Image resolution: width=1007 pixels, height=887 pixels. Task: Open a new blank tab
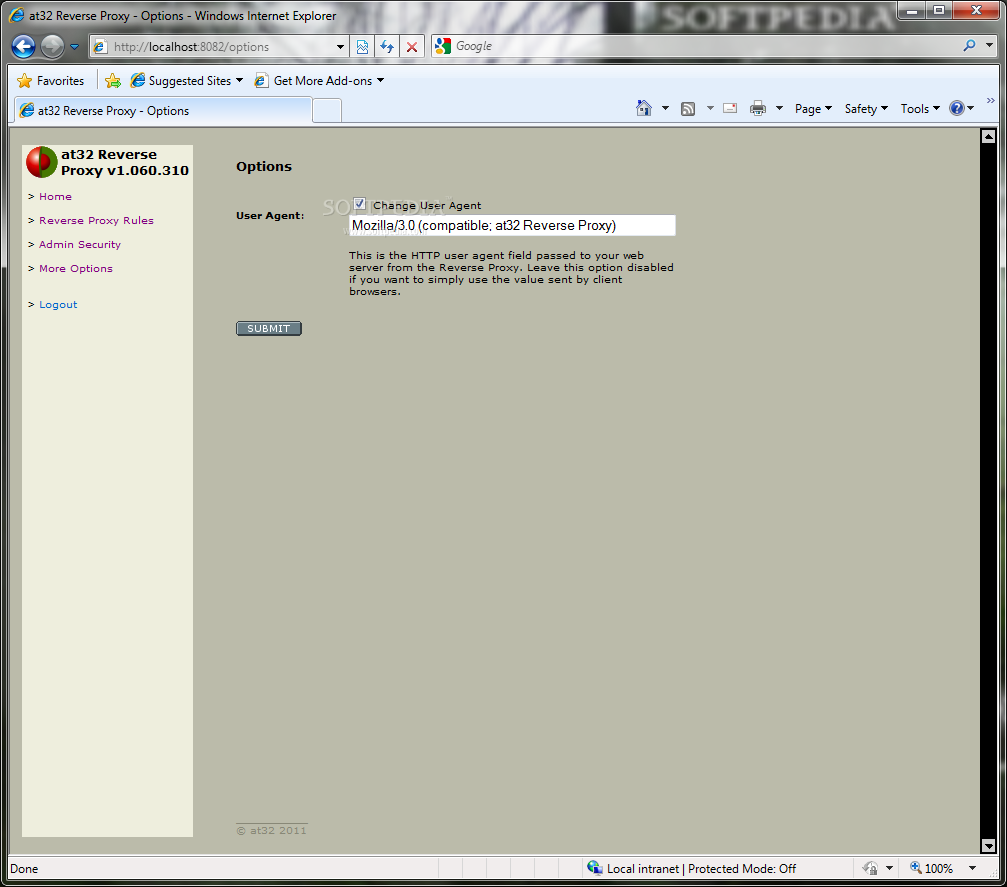pyautogui.click(x=327, y=111)
